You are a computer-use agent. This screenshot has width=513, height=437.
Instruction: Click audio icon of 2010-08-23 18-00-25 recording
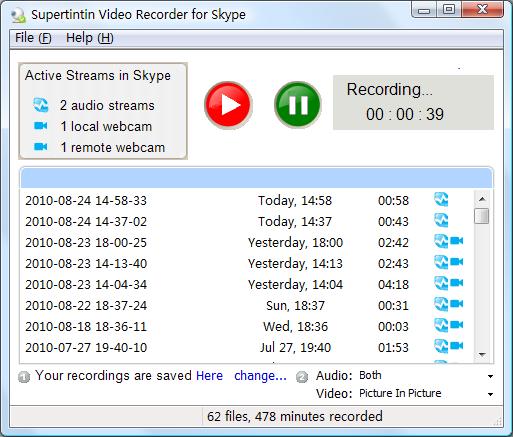441,241
